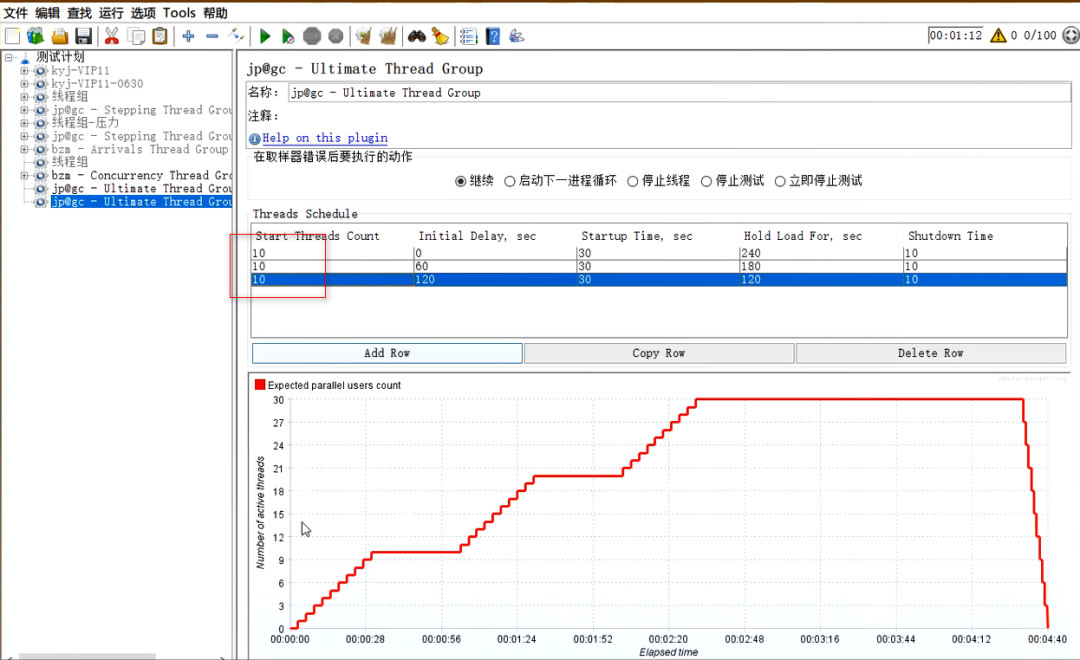Image resolution: width=1080 pixels, height=660 pixels.
Task: Shut down test gracefully icon
Action: point(335,36)
